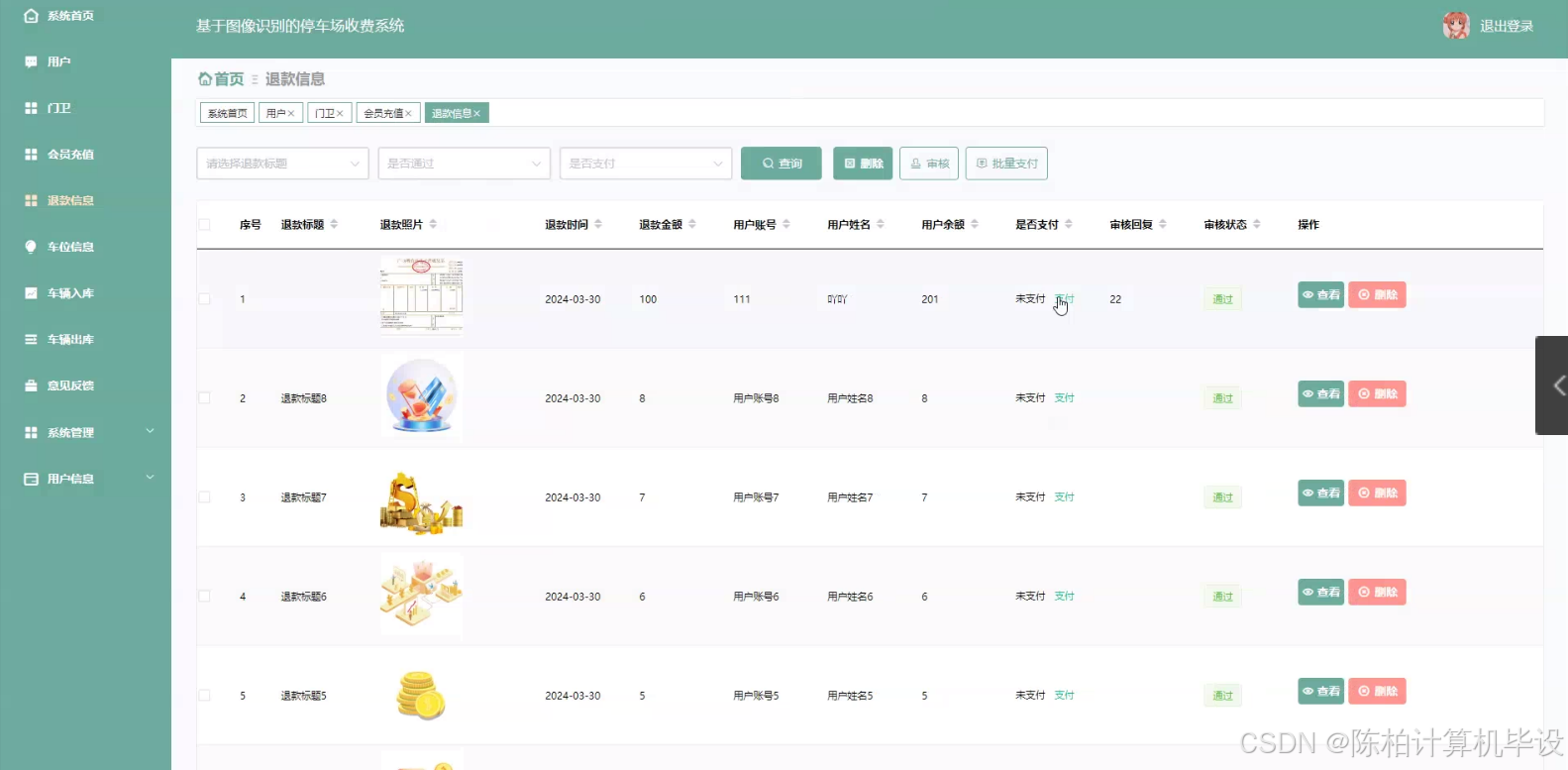Click the system home icon in sidebar
This screenshot has width=1568, height=770.
(x=31, y=16)
